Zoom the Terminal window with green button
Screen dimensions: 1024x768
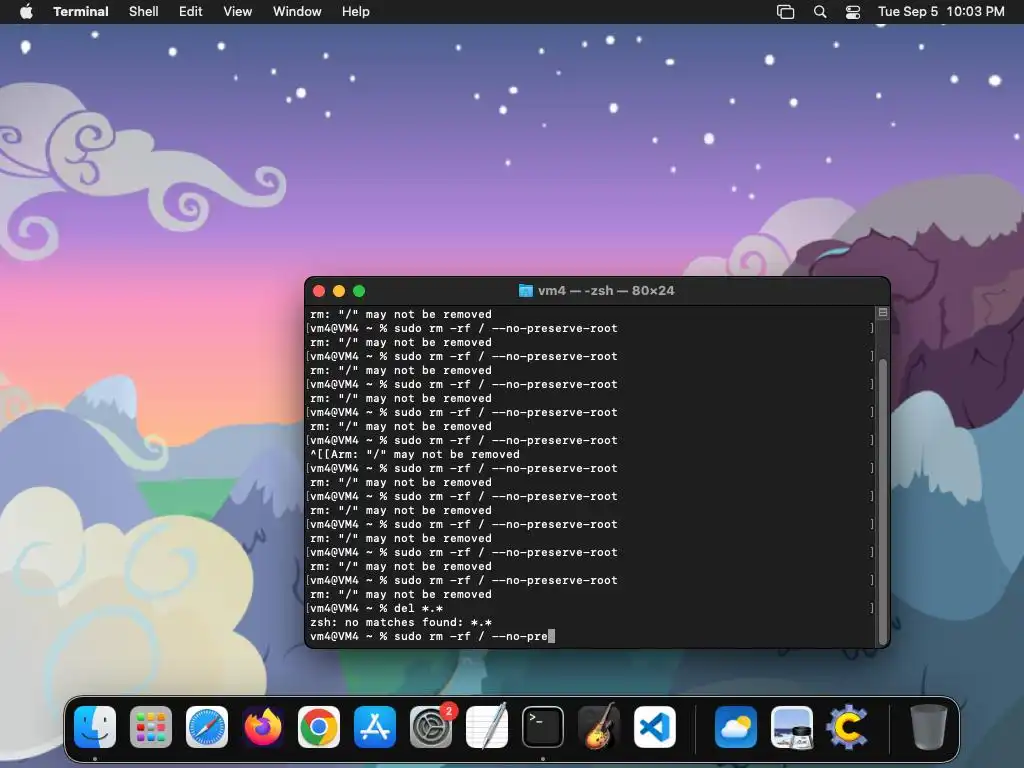tap(359, 291)
